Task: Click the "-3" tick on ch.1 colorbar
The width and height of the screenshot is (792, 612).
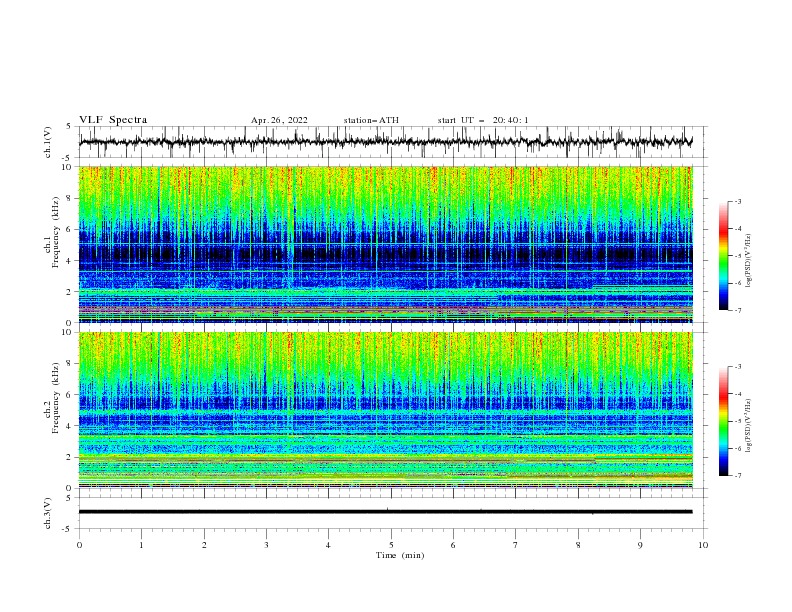Action: pyautogui.click(x=737, y=201)
